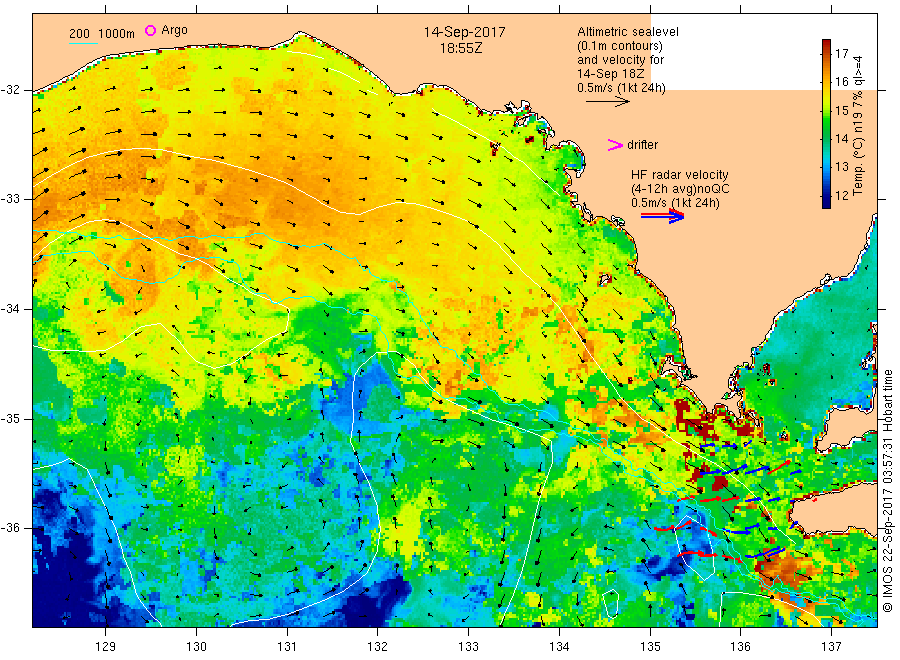900x660 pixels.
Task: Click the longitude axis label 135
Action: coord(650,647)
